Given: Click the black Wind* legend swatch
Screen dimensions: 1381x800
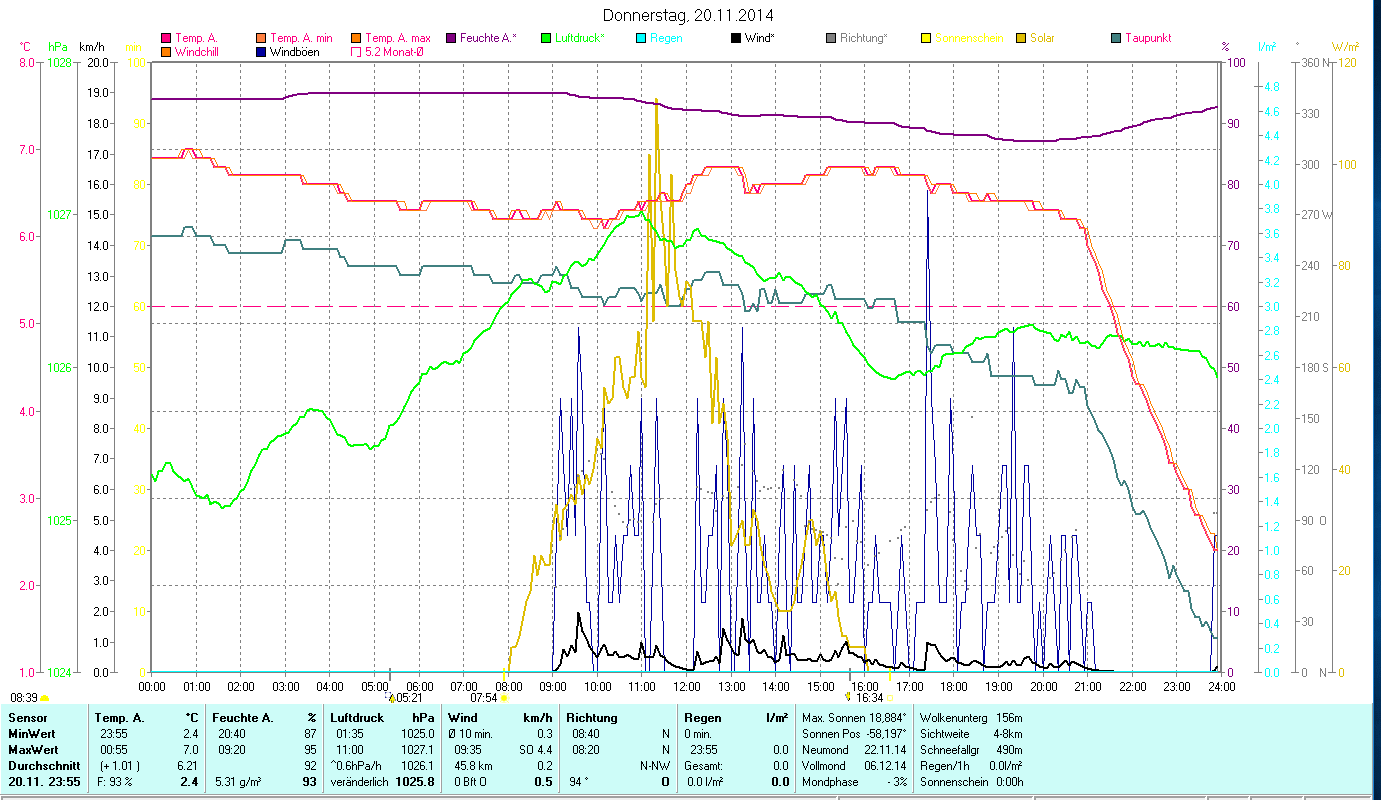Looking at the screenshot, I should (736, 39).
